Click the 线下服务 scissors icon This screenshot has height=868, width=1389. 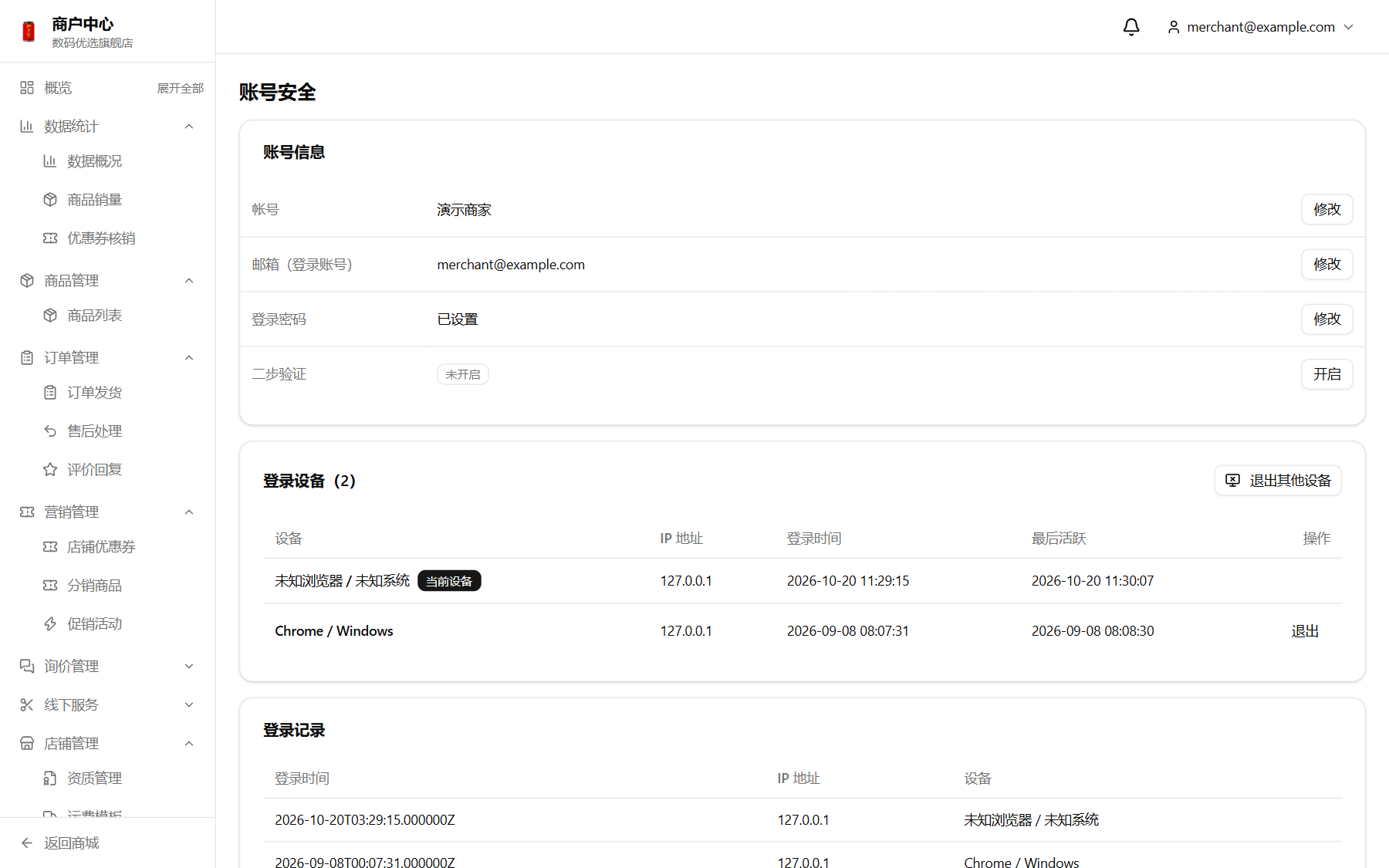[x=27, y=705]
